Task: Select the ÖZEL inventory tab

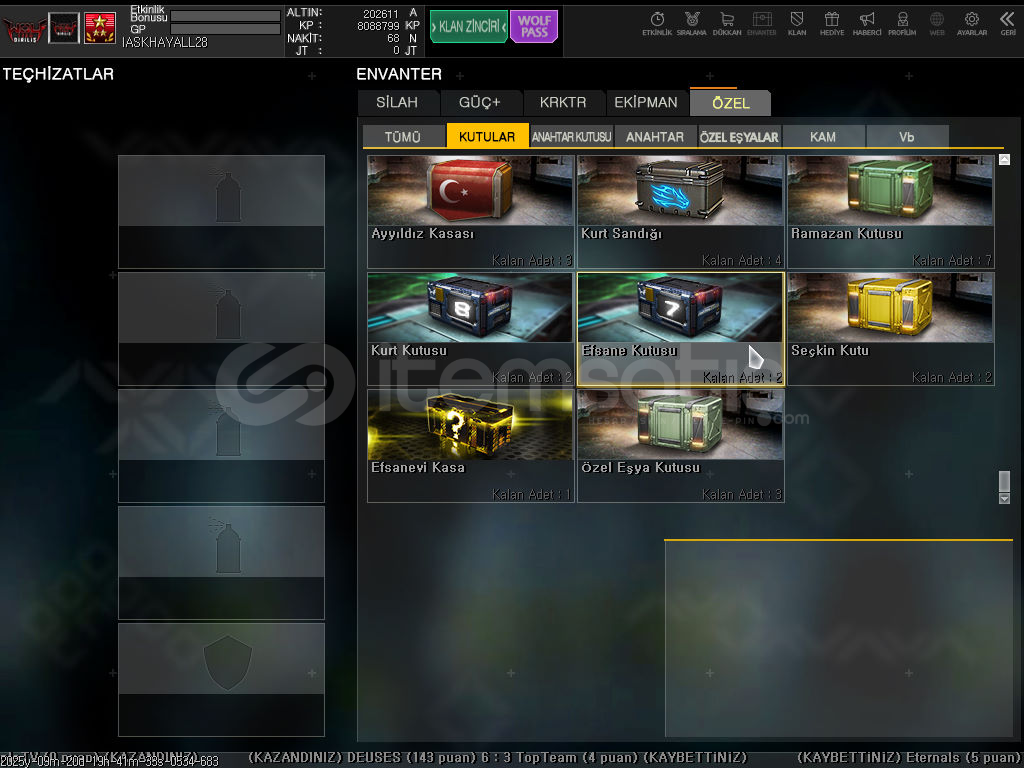Action: click(x=731, y=103)
